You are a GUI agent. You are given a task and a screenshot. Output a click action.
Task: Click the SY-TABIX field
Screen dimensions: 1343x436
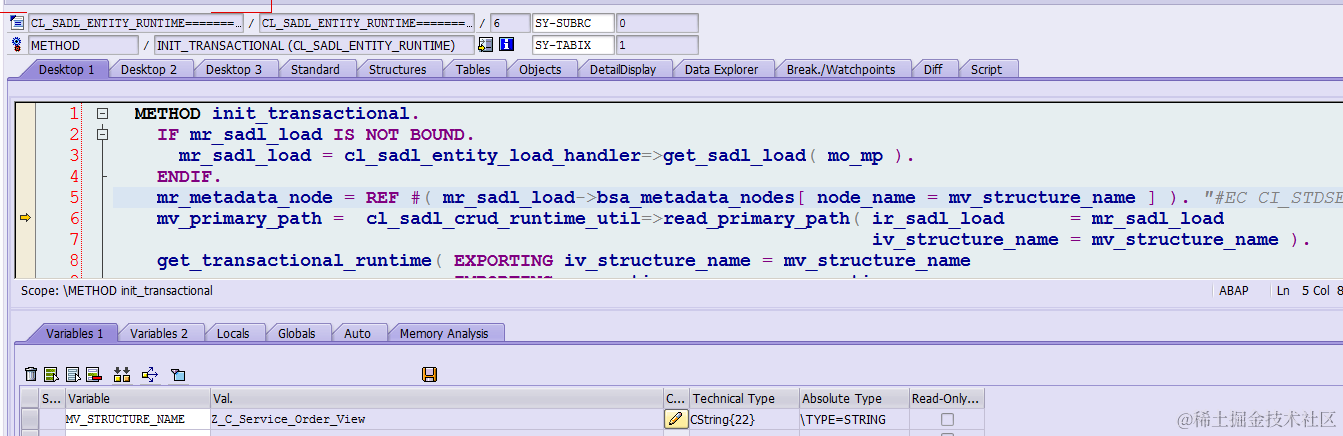tap(573, 45)
